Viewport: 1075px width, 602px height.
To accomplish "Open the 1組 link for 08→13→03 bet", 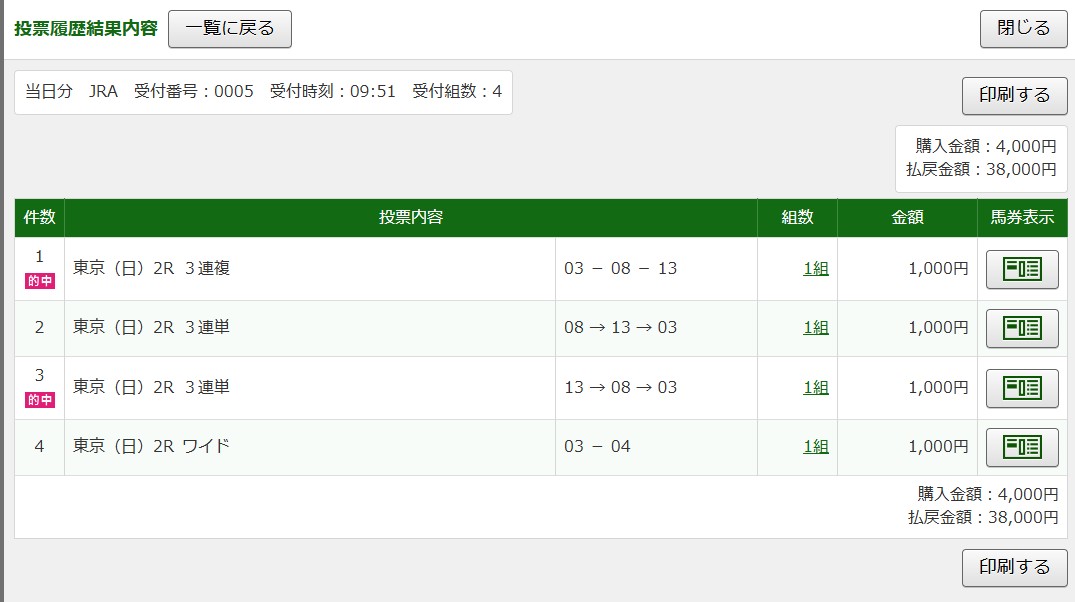I will [815, 328].
